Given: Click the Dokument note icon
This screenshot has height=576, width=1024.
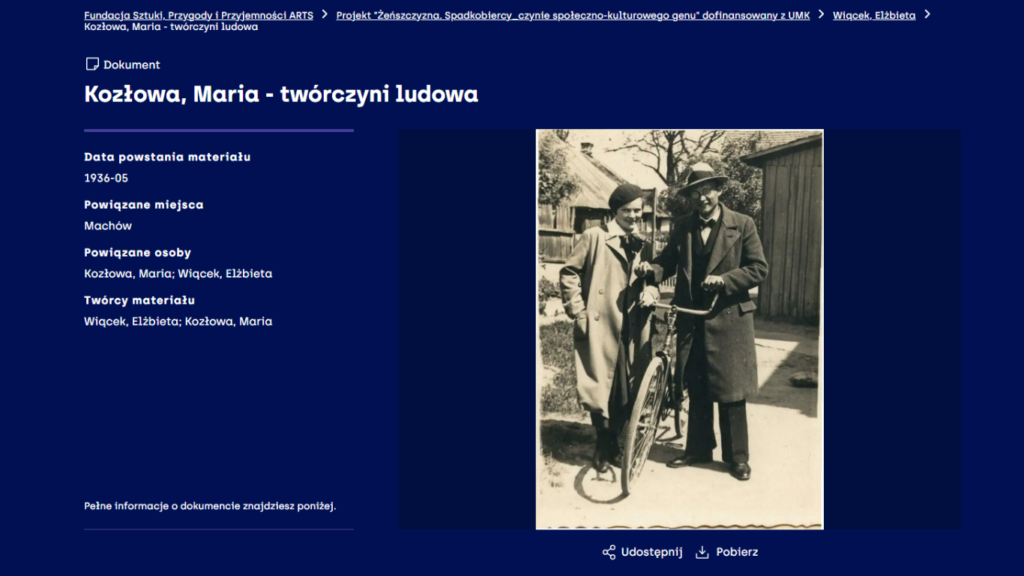Looking at the screenshot, I should pos(92,64).
